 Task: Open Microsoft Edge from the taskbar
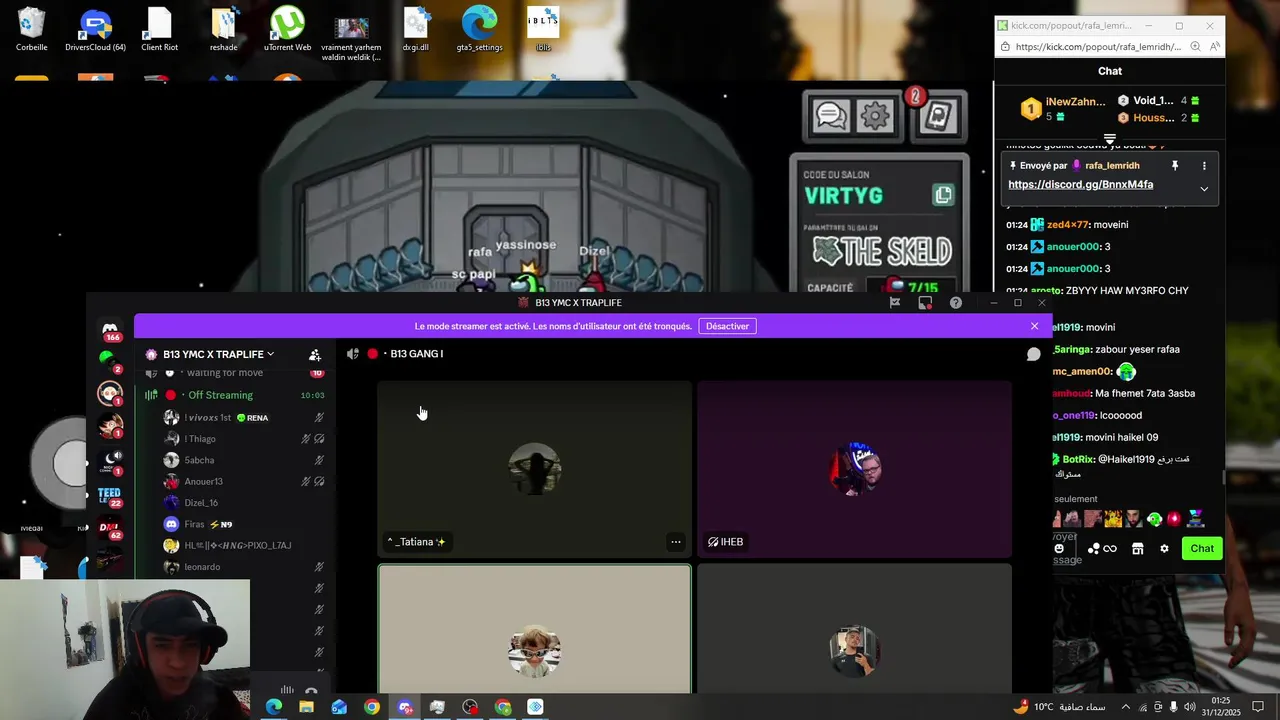[x=273, y=707]
